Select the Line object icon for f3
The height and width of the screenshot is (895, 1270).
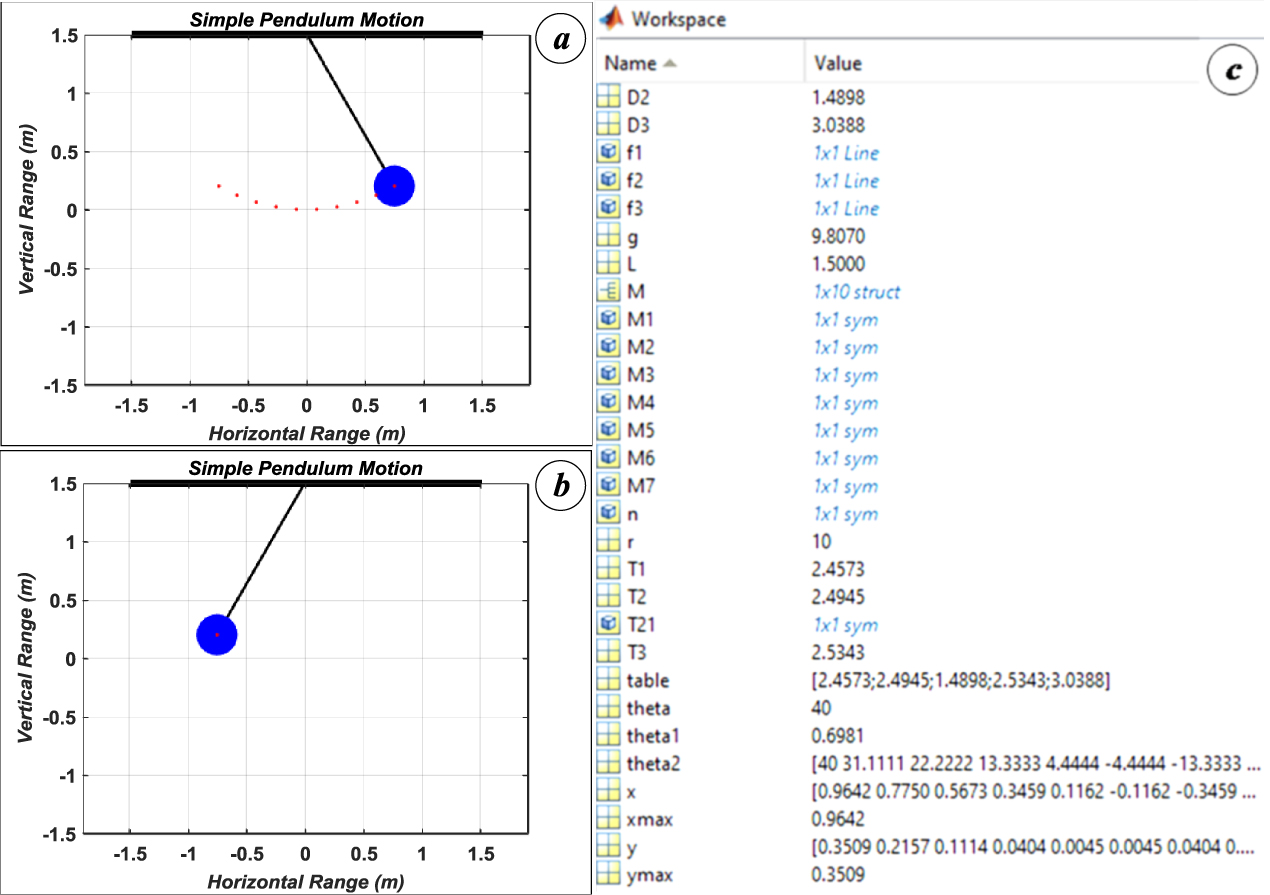[x=607, y=208]
